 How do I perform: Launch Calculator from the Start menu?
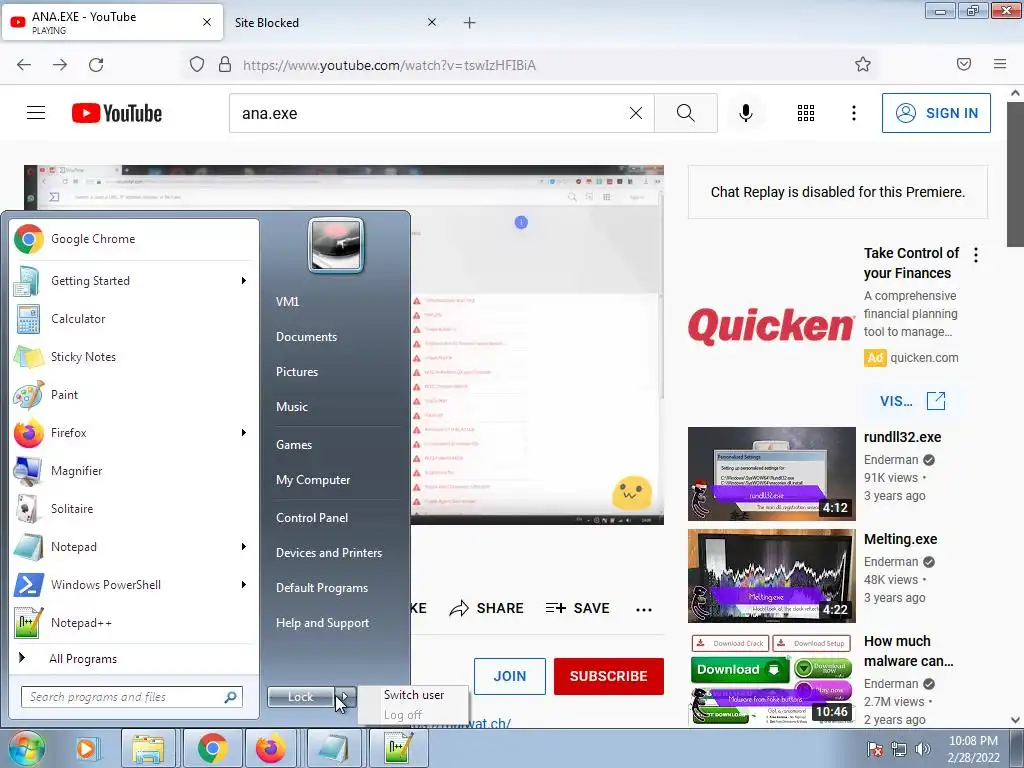pos(135,319)
